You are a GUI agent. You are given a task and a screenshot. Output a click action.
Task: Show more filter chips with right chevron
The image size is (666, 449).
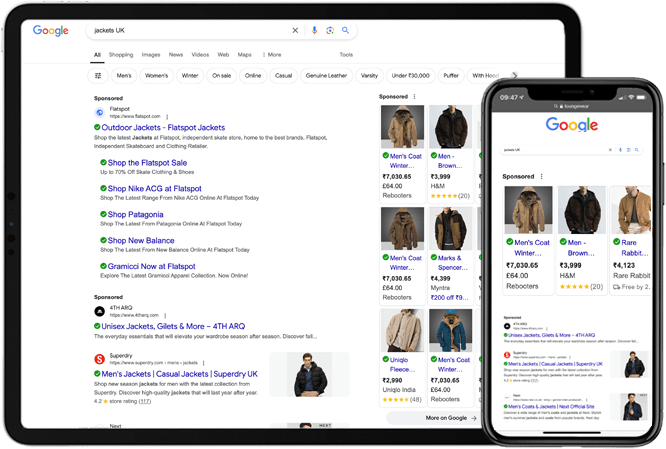[514, 76]
